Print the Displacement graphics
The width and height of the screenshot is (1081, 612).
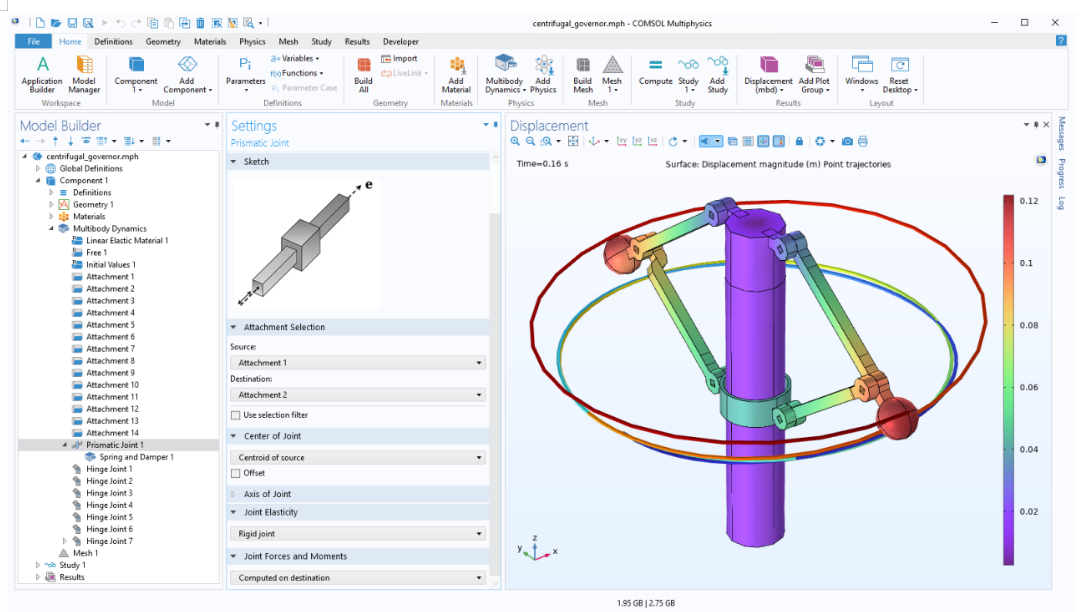pos(862,141)
